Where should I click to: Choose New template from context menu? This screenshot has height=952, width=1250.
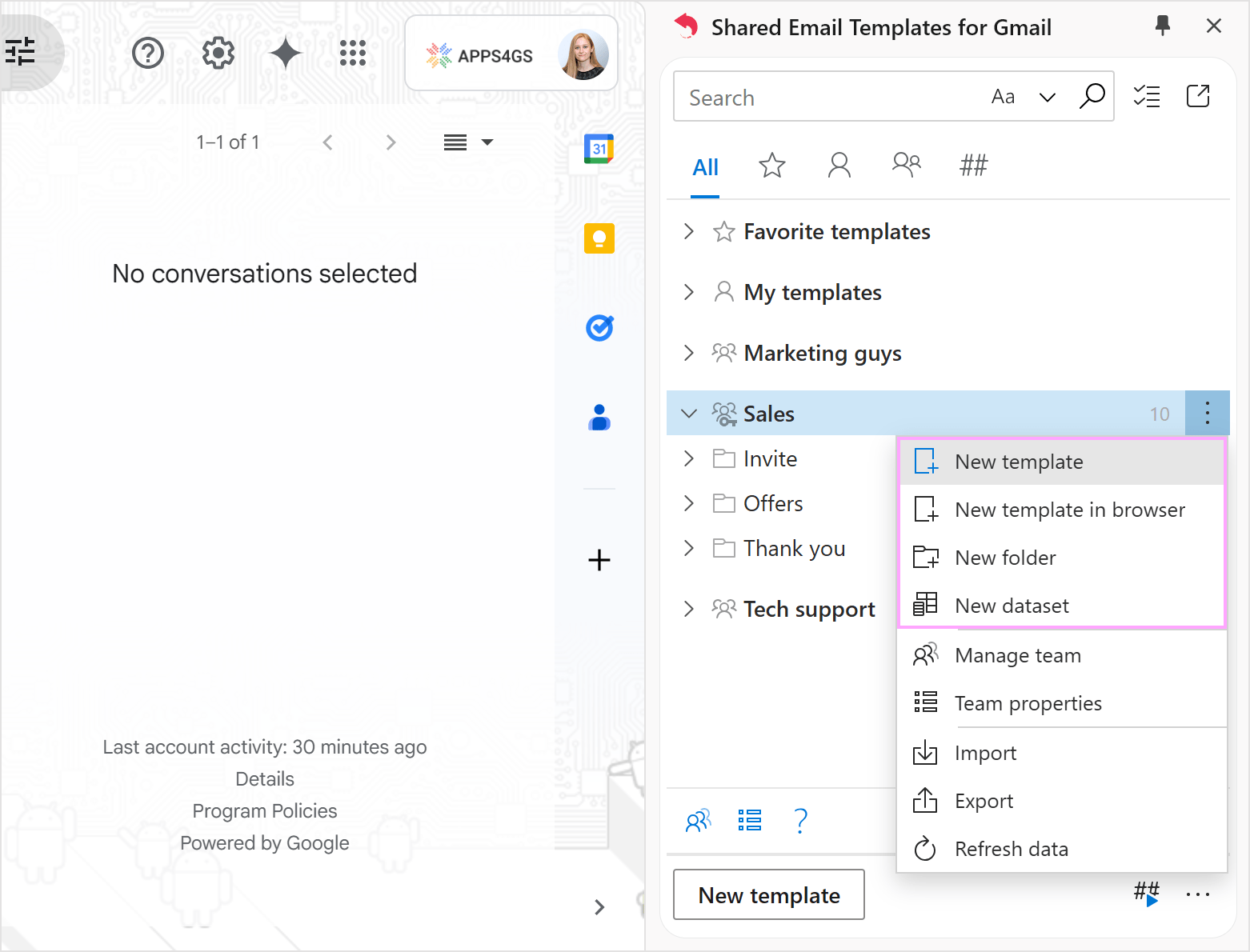tap(1063, 462)
